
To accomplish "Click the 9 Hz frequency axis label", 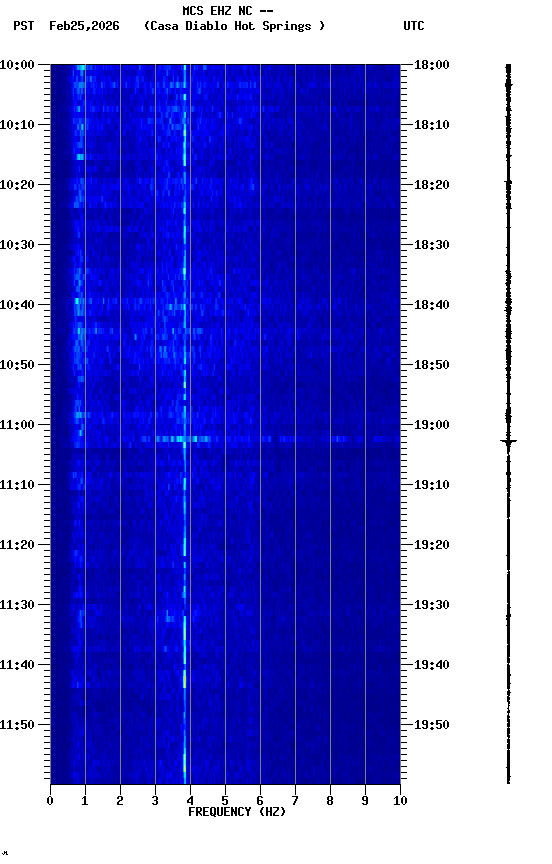I will [x=365, y=801].
